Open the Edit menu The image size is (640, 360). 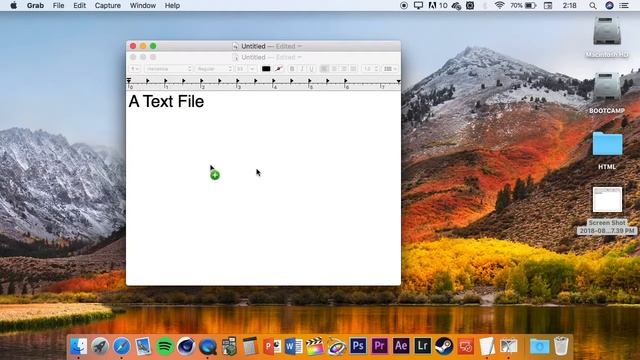pos(80,6)
